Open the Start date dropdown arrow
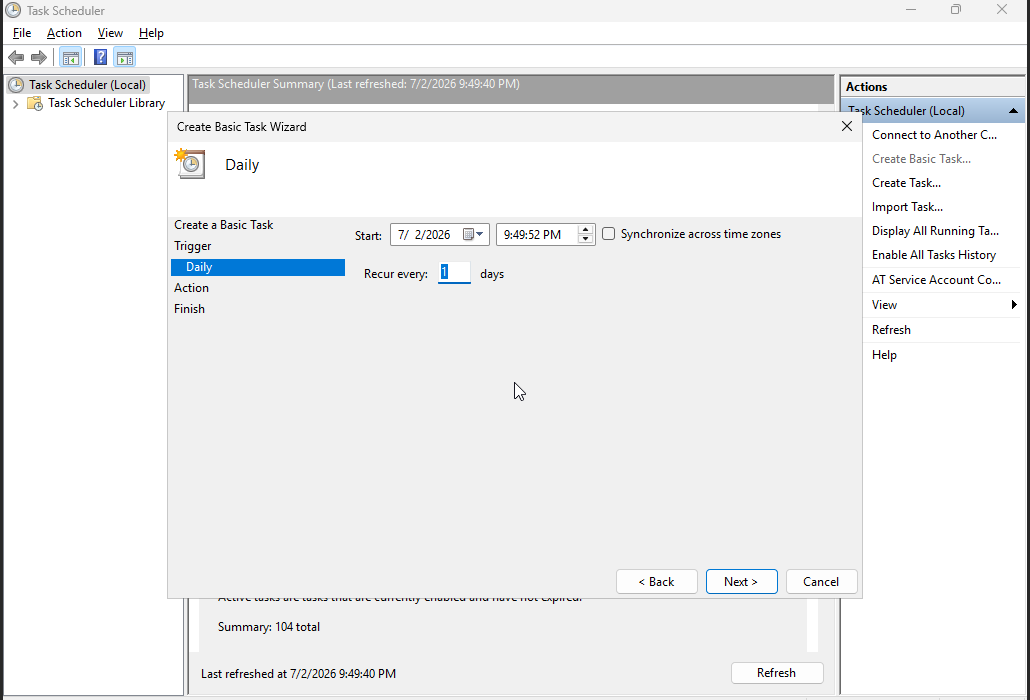 click(480, 234)
